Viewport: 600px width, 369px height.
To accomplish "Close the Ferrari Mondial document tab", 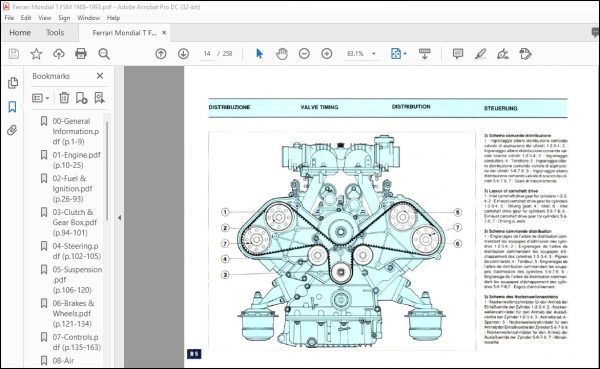I will pyautogui.click(x=164, y=33).
